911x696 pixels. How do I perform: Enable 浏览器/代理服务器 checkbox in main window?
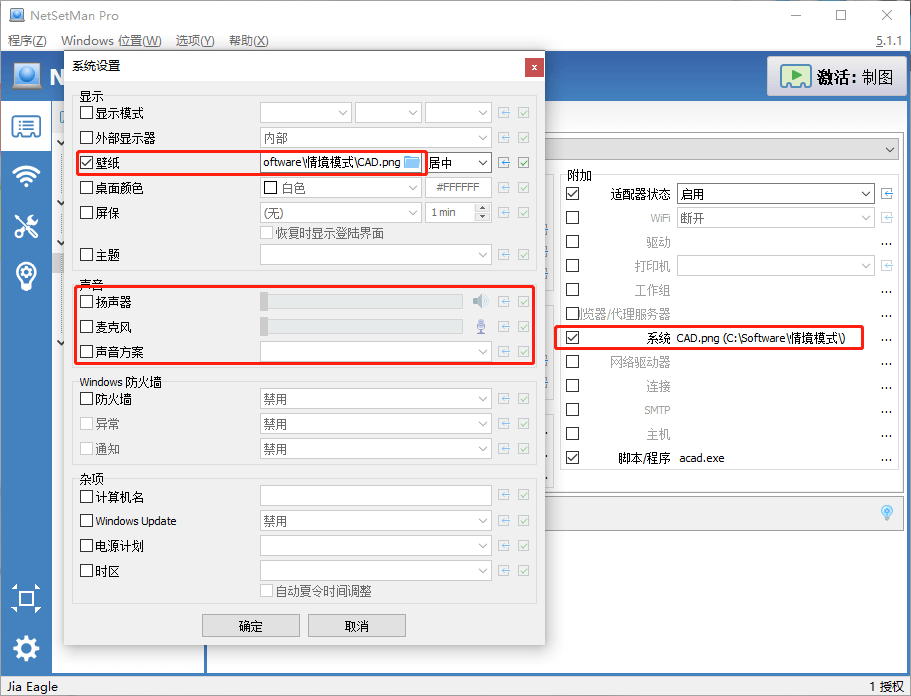pos(572,314)
